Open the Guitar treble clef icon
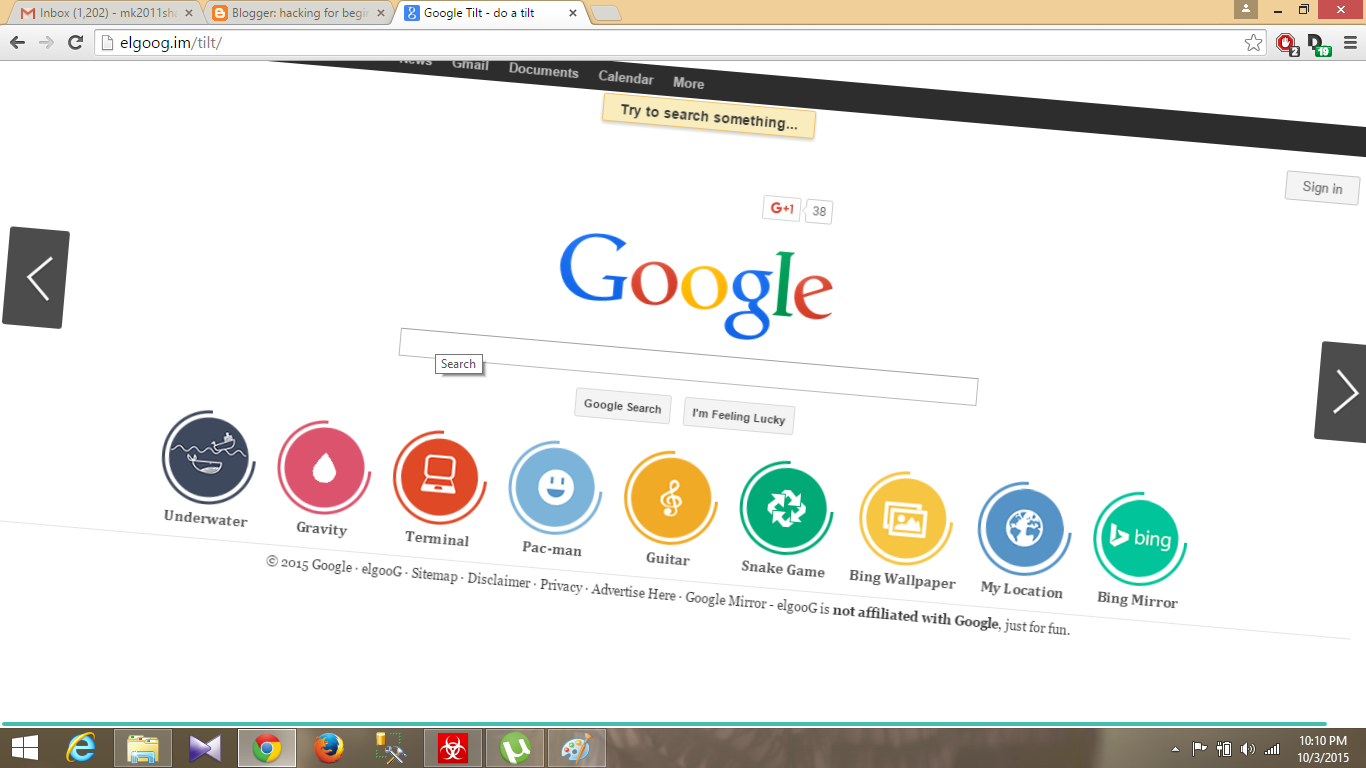 click(x=670, y=497)
